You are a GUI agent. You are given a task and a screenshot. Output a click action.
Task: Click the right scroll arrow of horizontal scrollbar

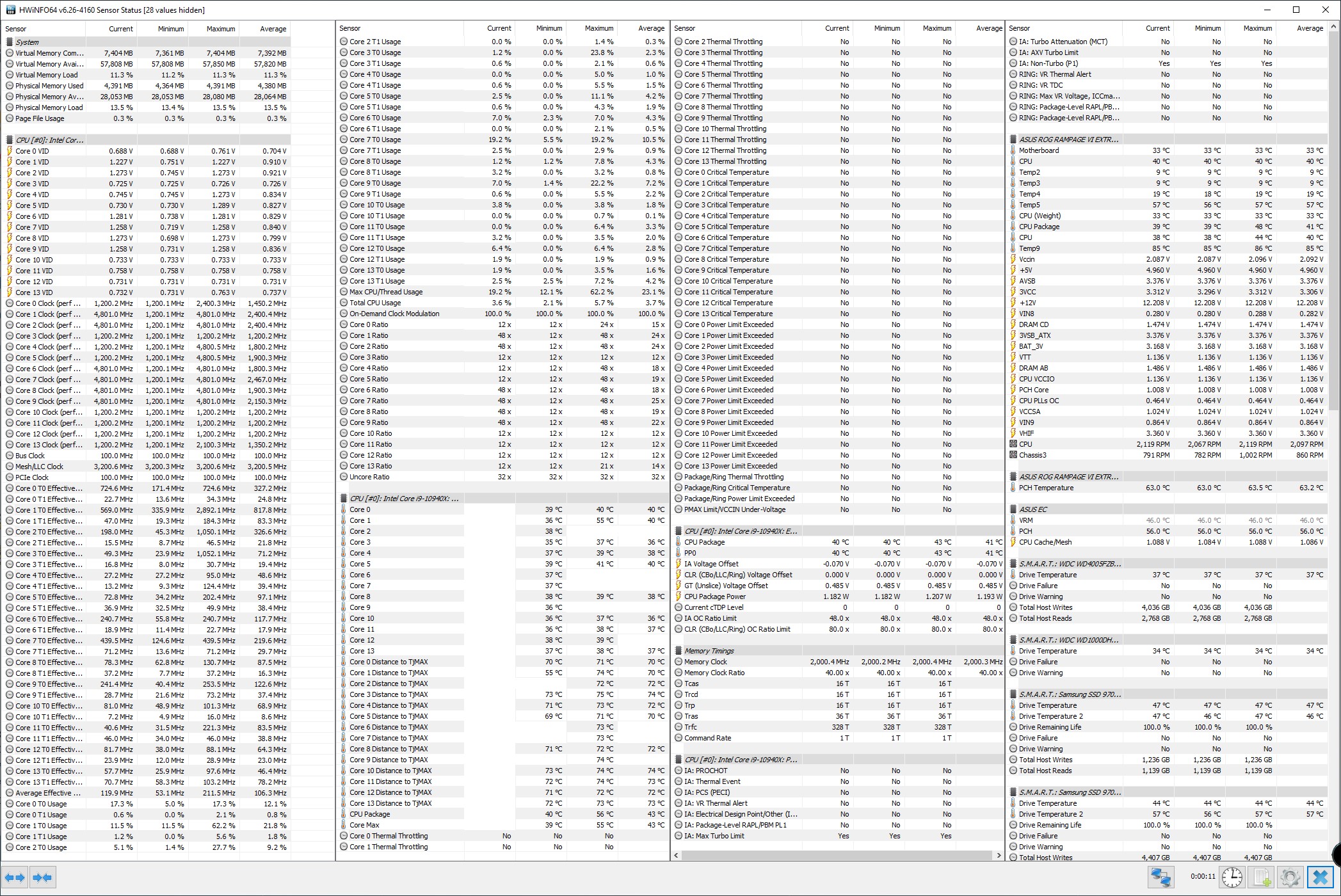pyautogui.click(x=999, y=855)
